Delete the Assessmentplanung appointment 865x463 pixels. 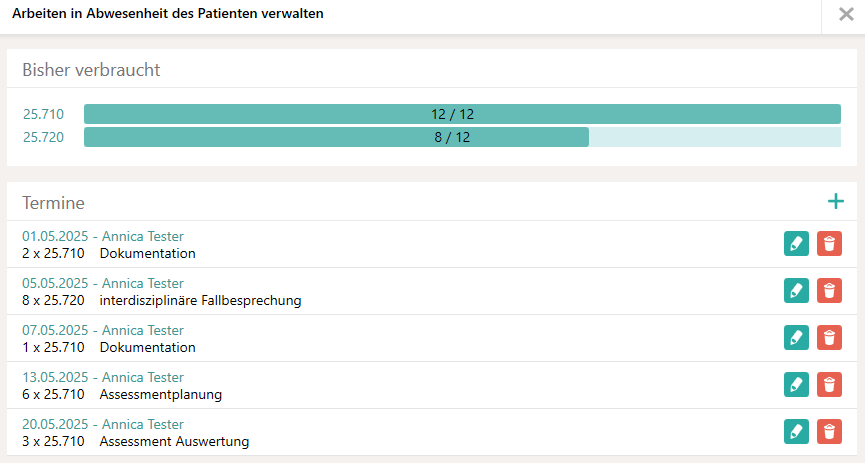click(x=829, y=385)
